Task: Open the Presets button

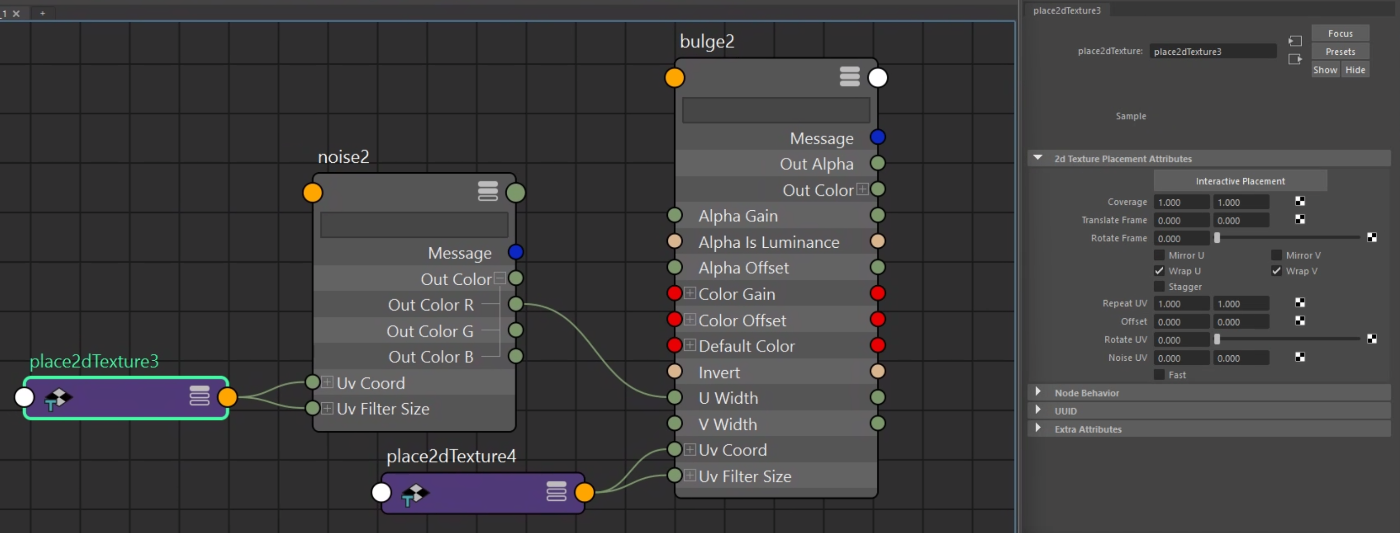Action: point(1340,52)
